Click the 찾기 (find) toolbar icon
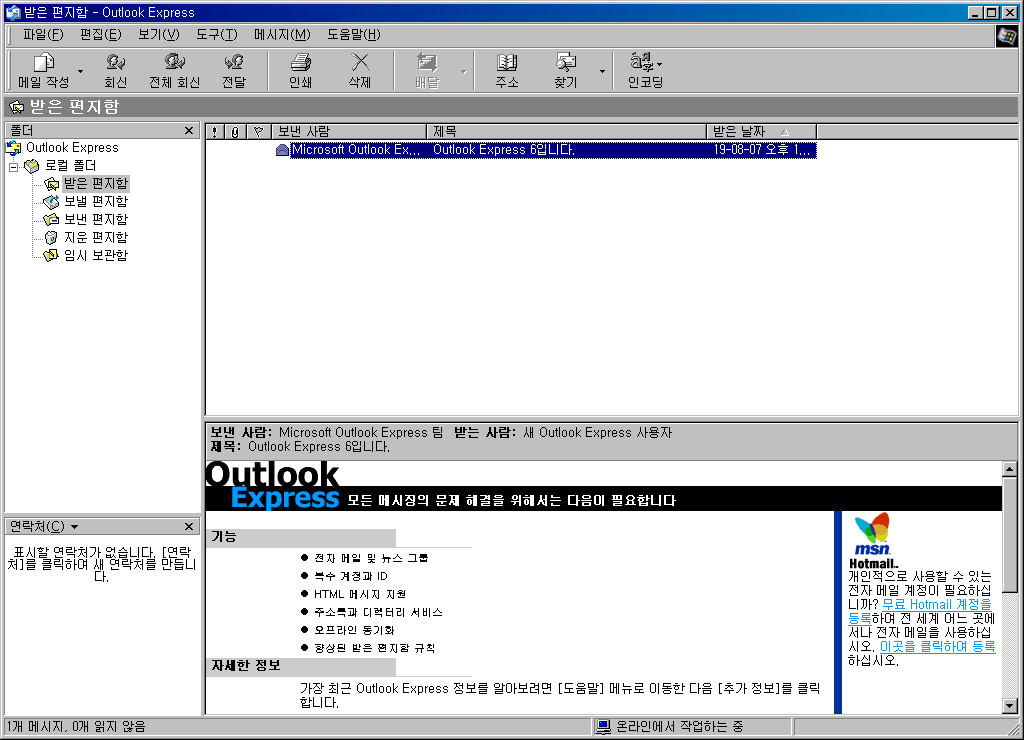This screenshot has width=1024, height=740. pos(566,70)
